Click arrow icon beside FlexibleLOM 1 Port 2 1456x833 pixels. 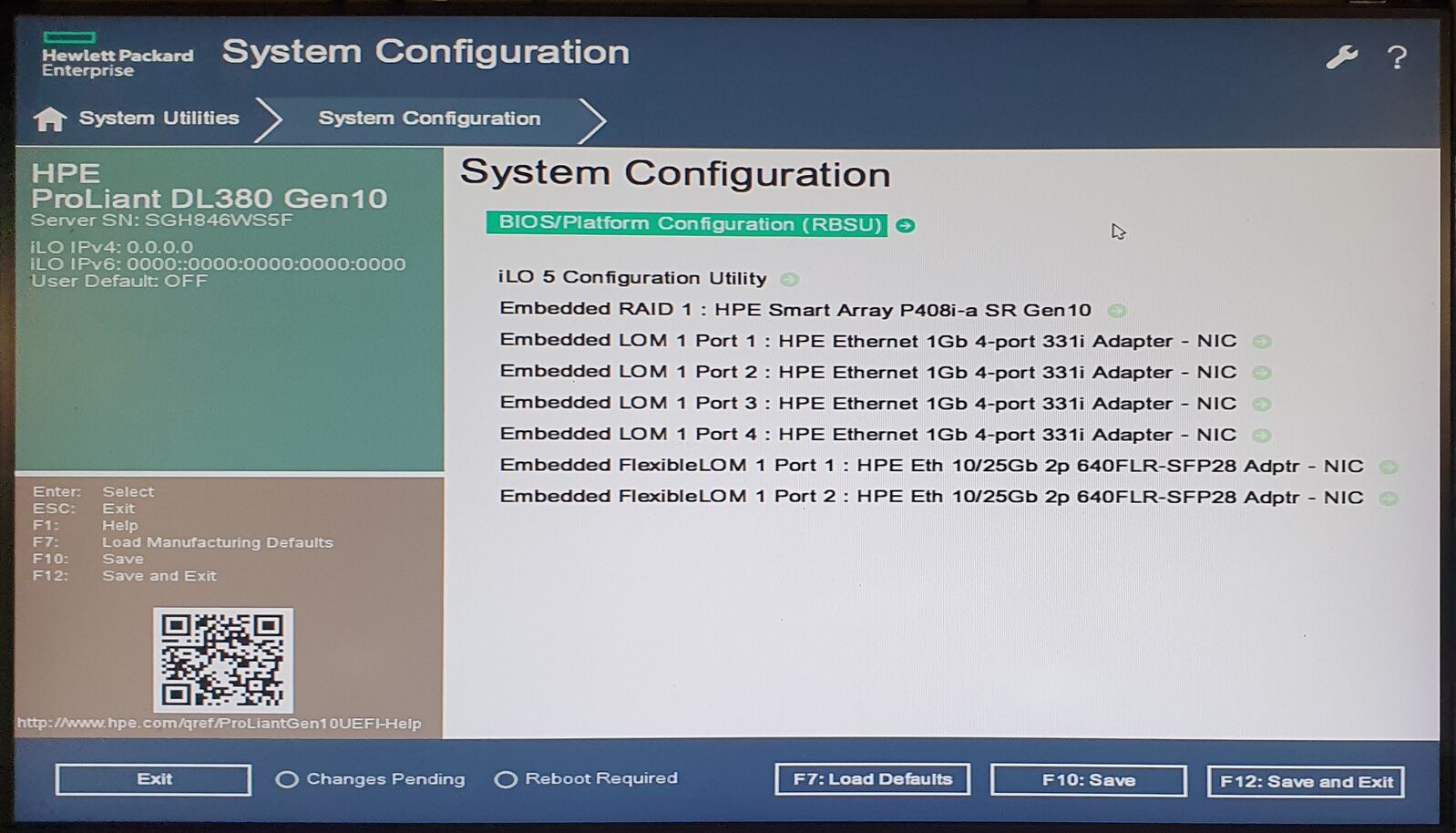coord(1388,499)
